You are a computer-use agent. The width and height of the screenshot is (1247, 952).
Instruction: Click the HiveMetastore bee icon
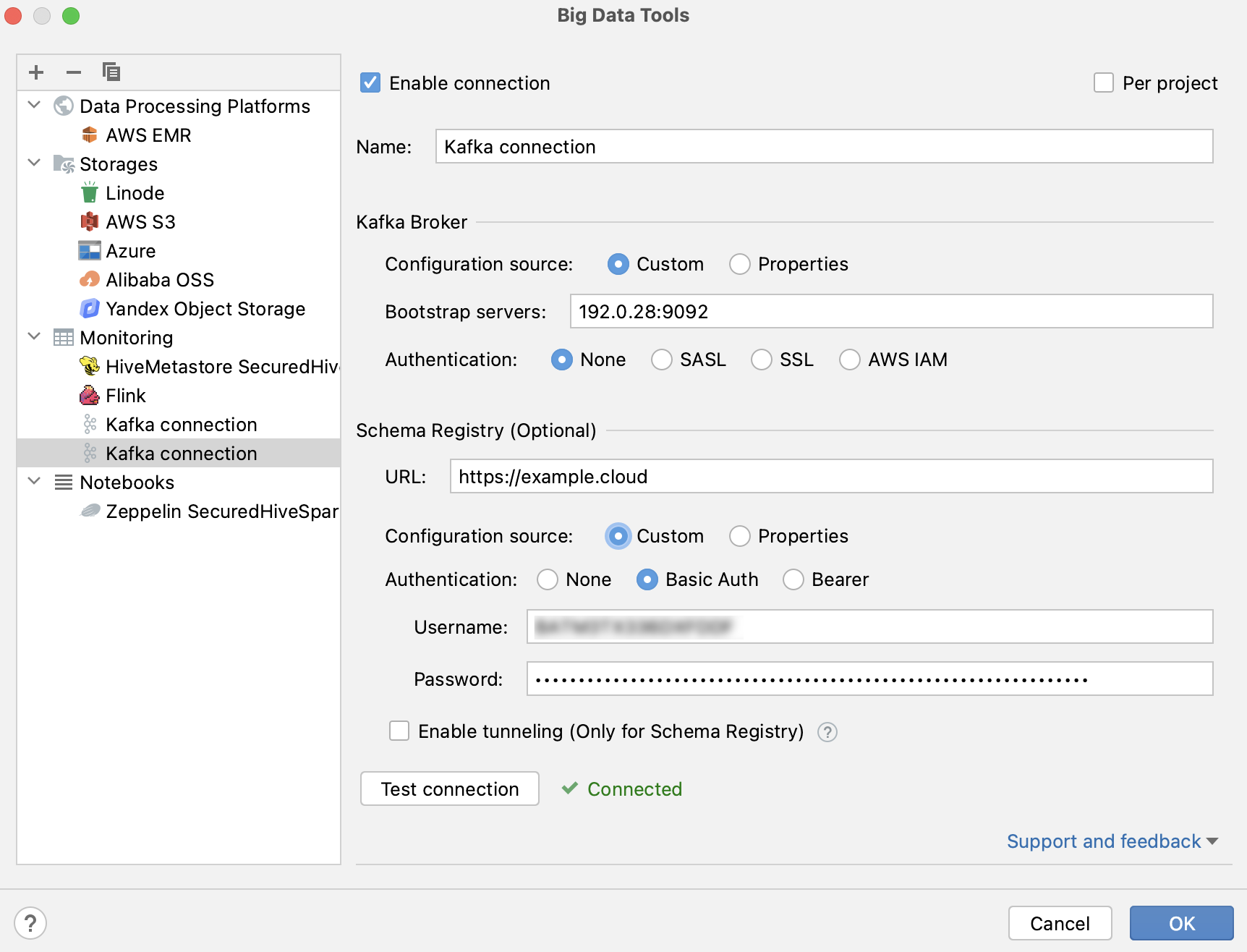[90, 367]
